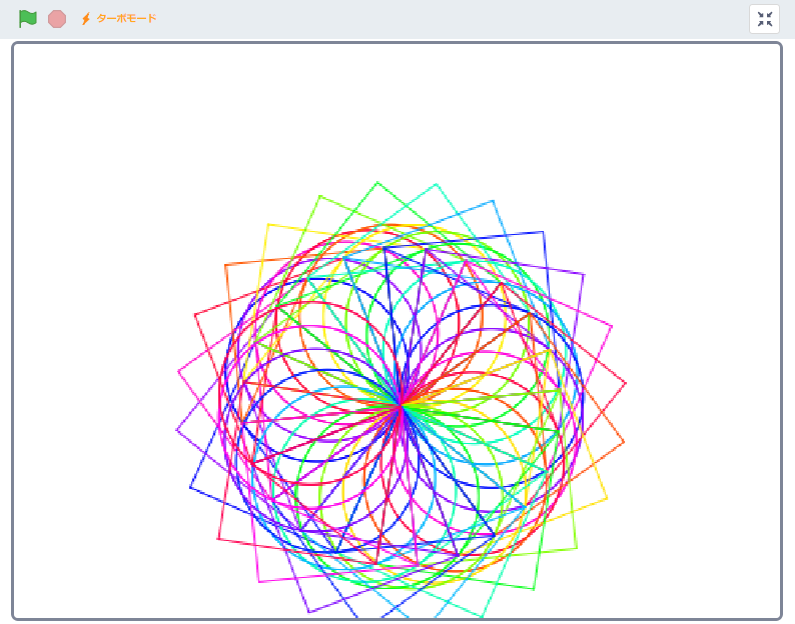Screen dimensions: 795x624
Task: Click the light blue square corner near the top
Action: pyautogui.click(x=493, y=201)
